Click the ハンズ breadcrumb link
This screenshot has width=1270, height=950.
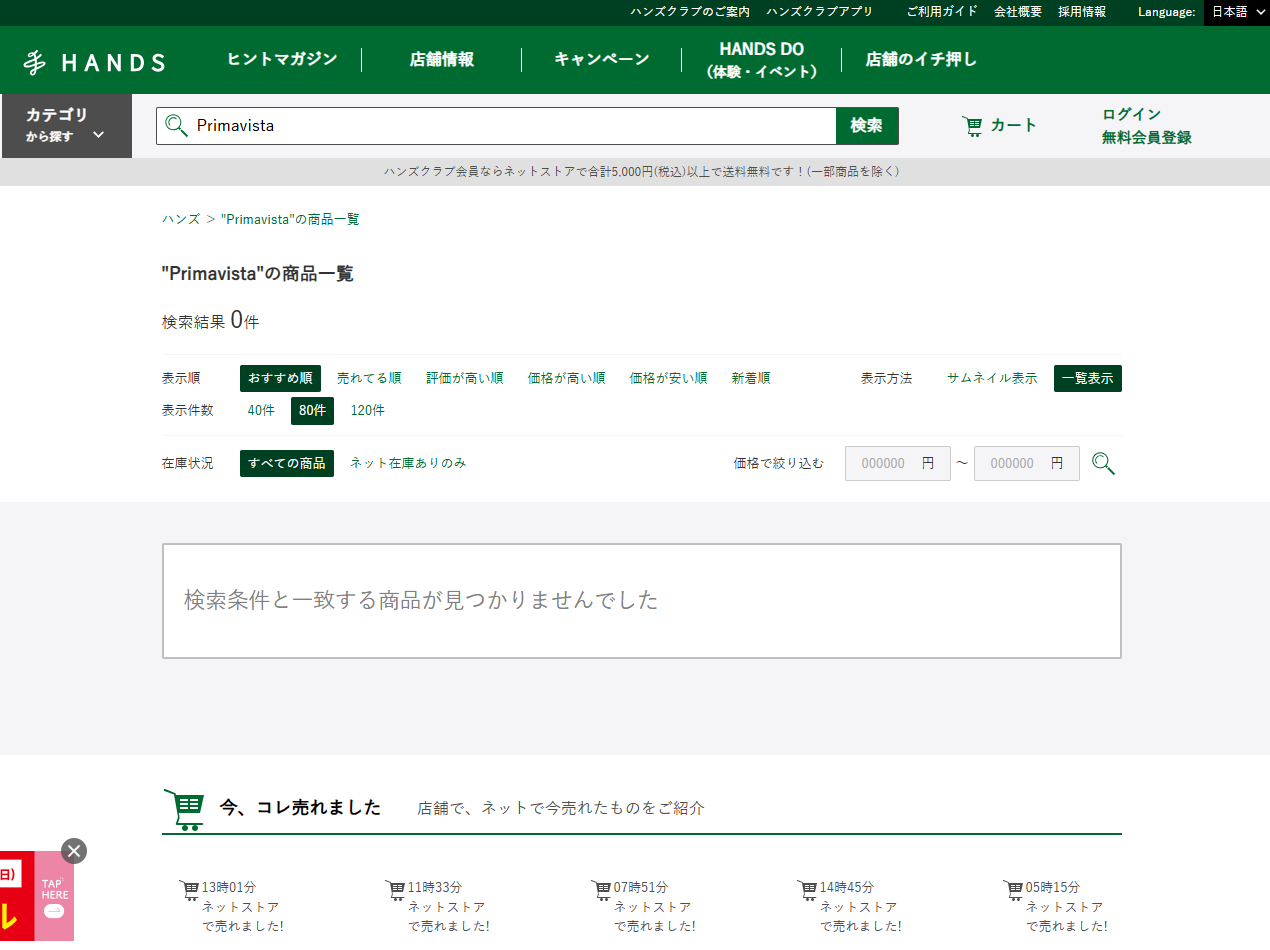click(x=181, y=219)
